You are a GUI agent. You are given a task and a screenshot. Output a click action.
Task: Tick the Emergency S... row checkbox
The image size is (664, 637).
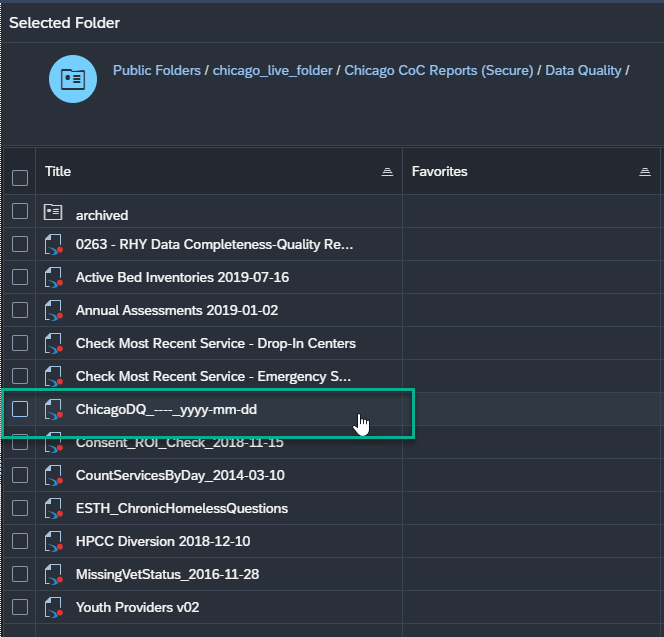click(x=20, y=376)
